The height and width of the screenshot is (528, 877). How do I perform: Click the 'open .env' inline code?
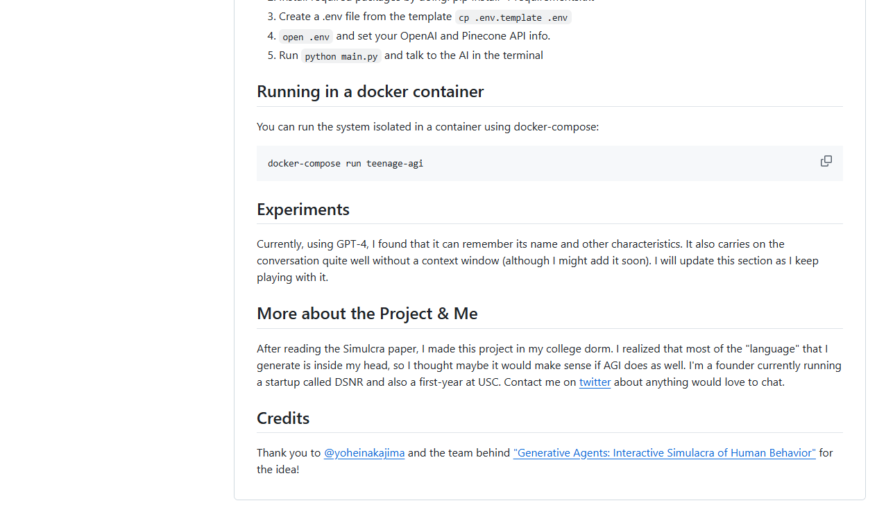[306, 37]
